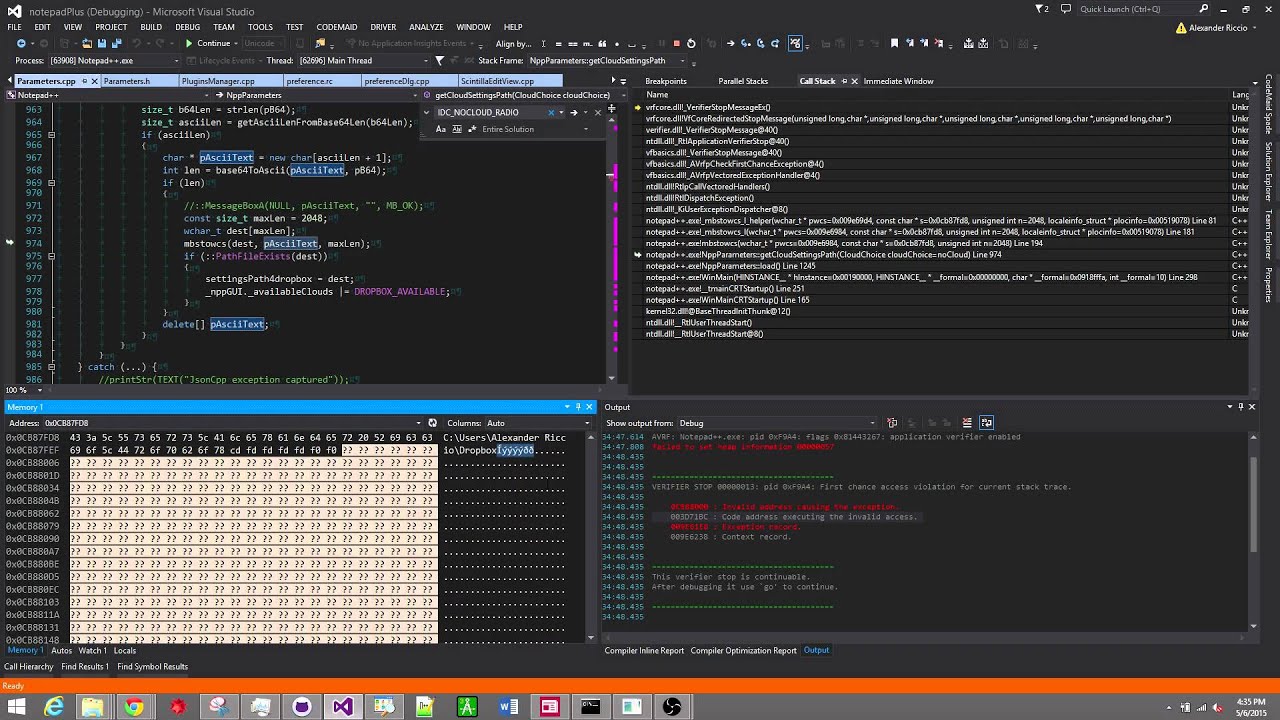Click Stop Debugging red square icon
Image resolution: width=1280 pixels, height=720 pixels.
pyautogui.click(x=676, y=43)
